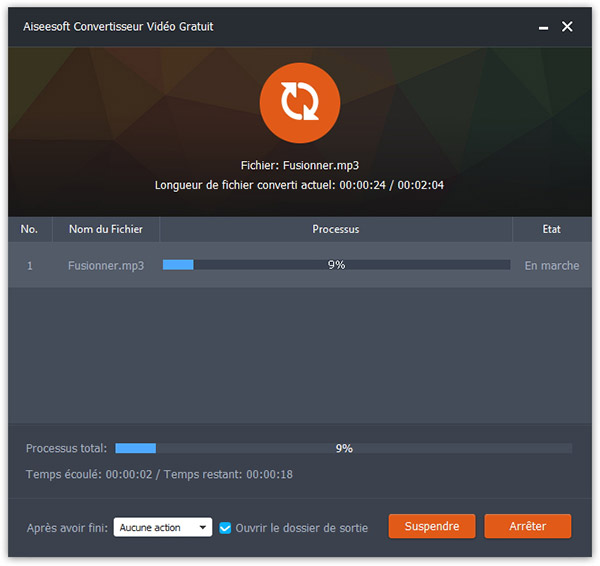Screen dimensions: 600x566
Task: Stop conversion with the Arrêter button
Action: point(528,526)
